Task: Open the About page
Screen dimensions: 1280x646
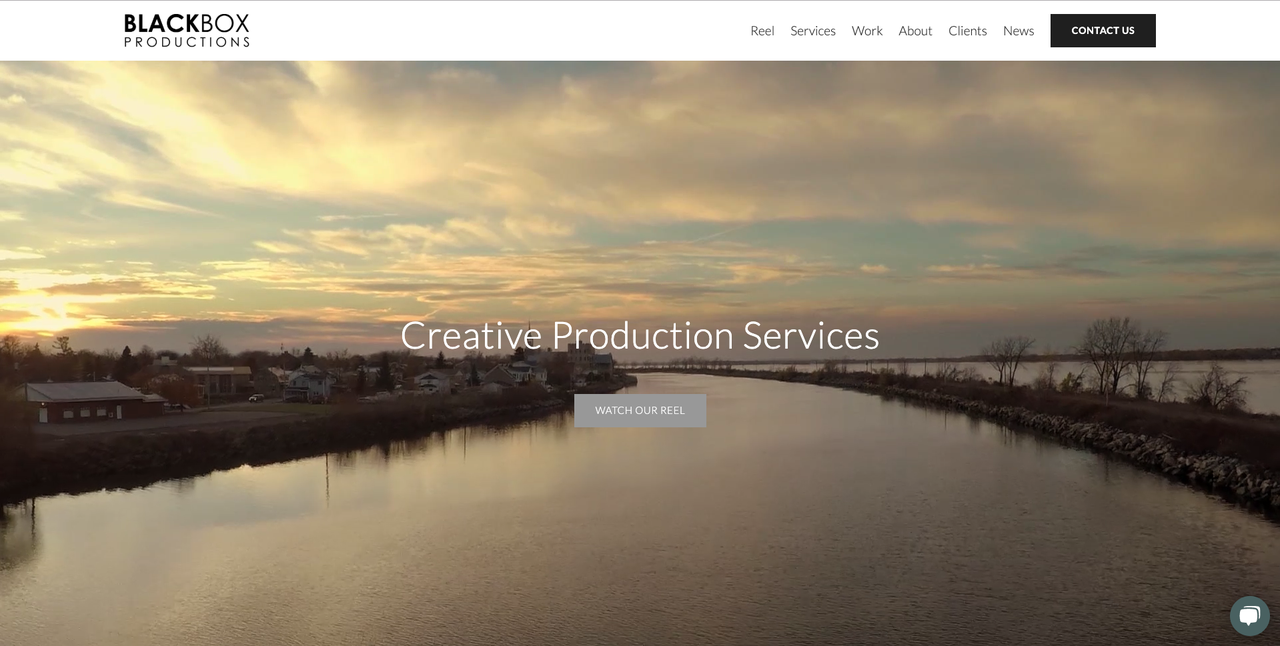Action: pos(915,30)
